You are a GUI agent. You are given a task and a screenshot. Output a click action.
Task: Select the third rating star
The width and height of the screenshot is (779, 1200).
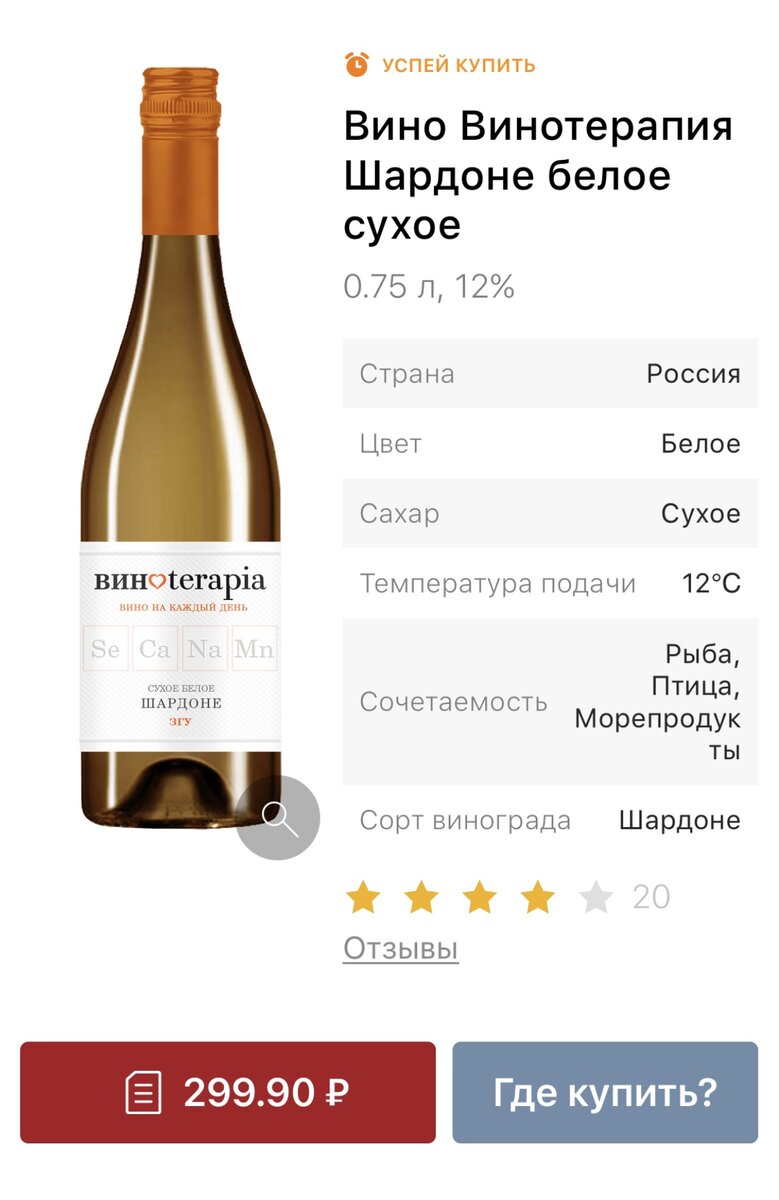coord(479,897)
